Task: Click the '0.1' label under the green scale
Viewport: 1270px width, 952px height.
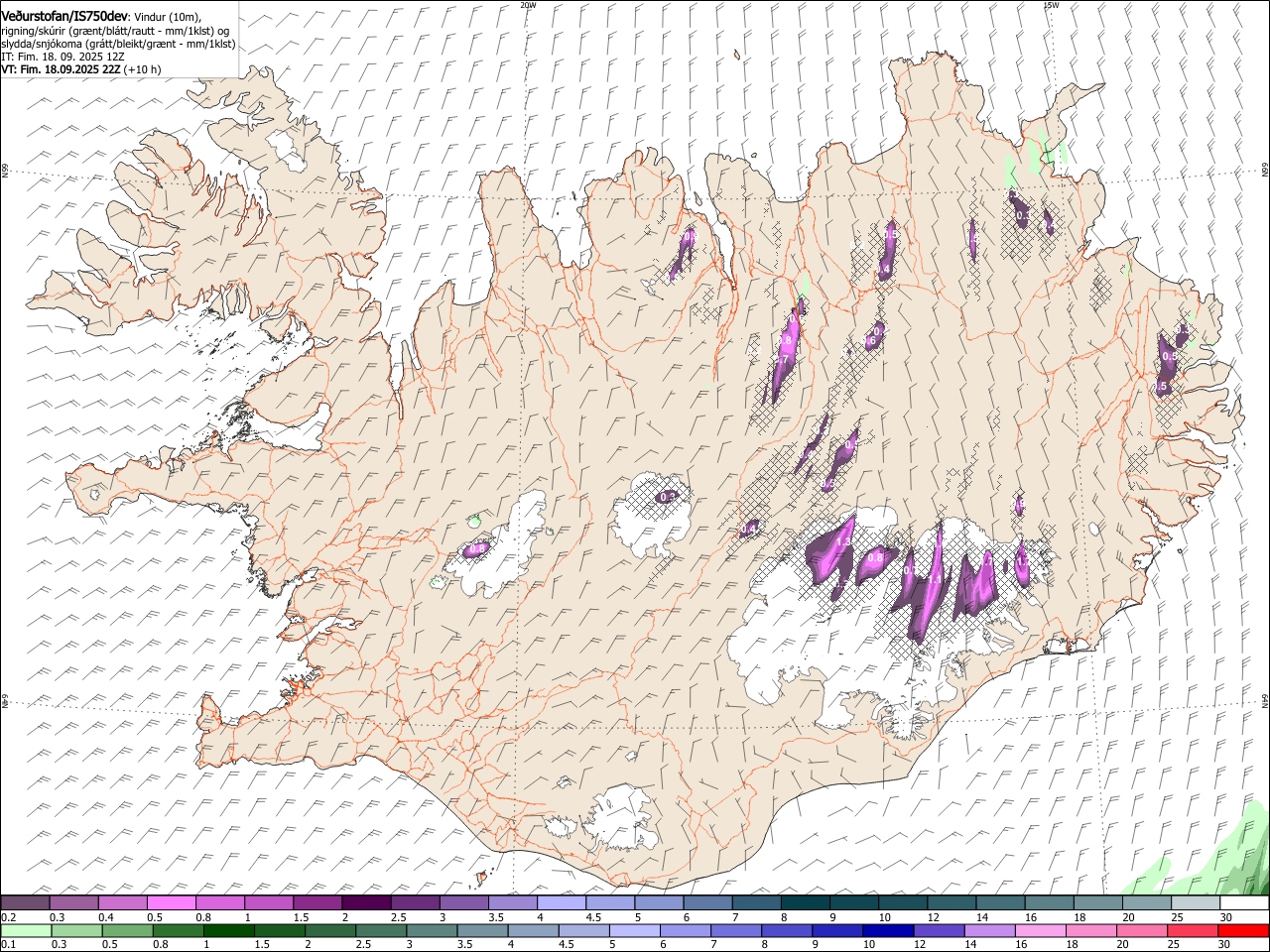Action: coord(9,945)
